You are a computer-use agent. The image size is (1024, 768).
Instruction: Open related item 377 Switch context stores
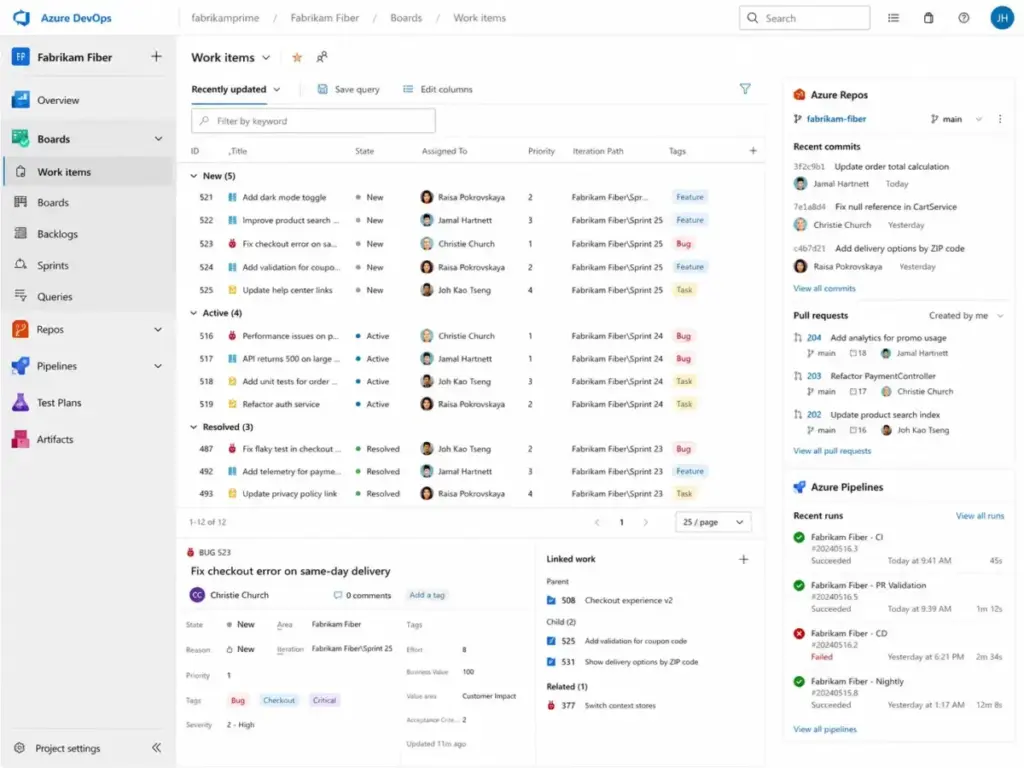[601, 705]
